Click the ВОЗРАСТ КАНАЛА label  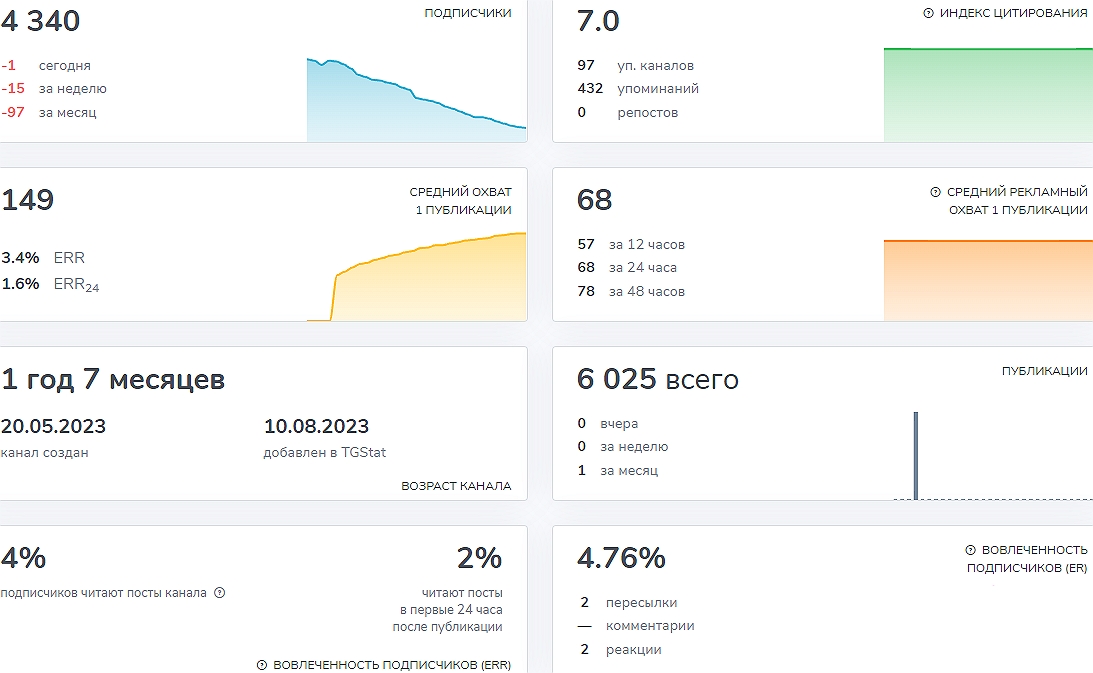tap(456, 486)
